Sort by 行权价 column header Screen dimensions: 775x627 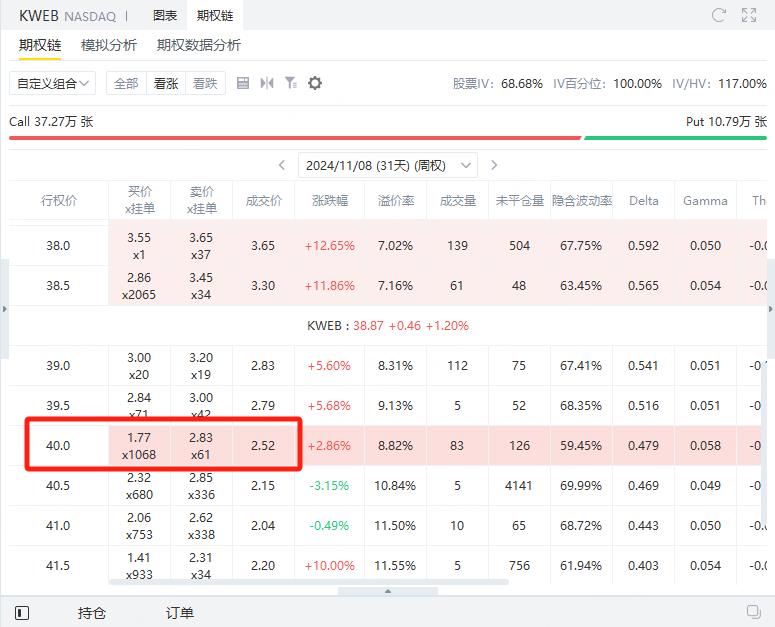tap(59, 201)
